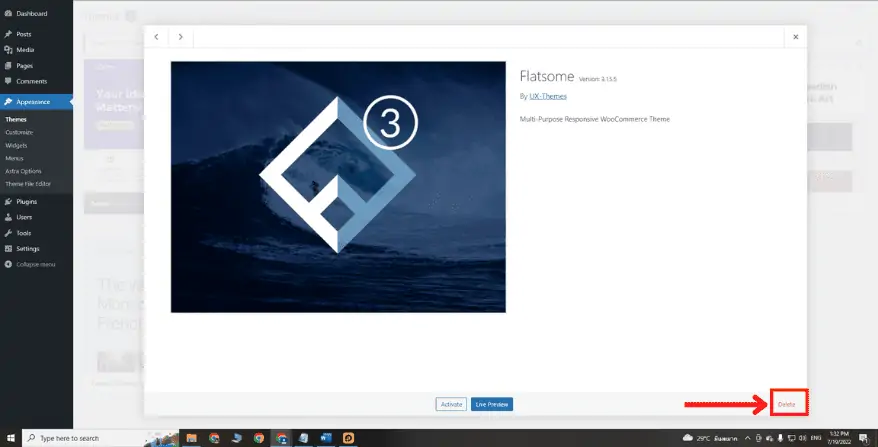
Task: Open the Windows notification center
Action: 864,438
